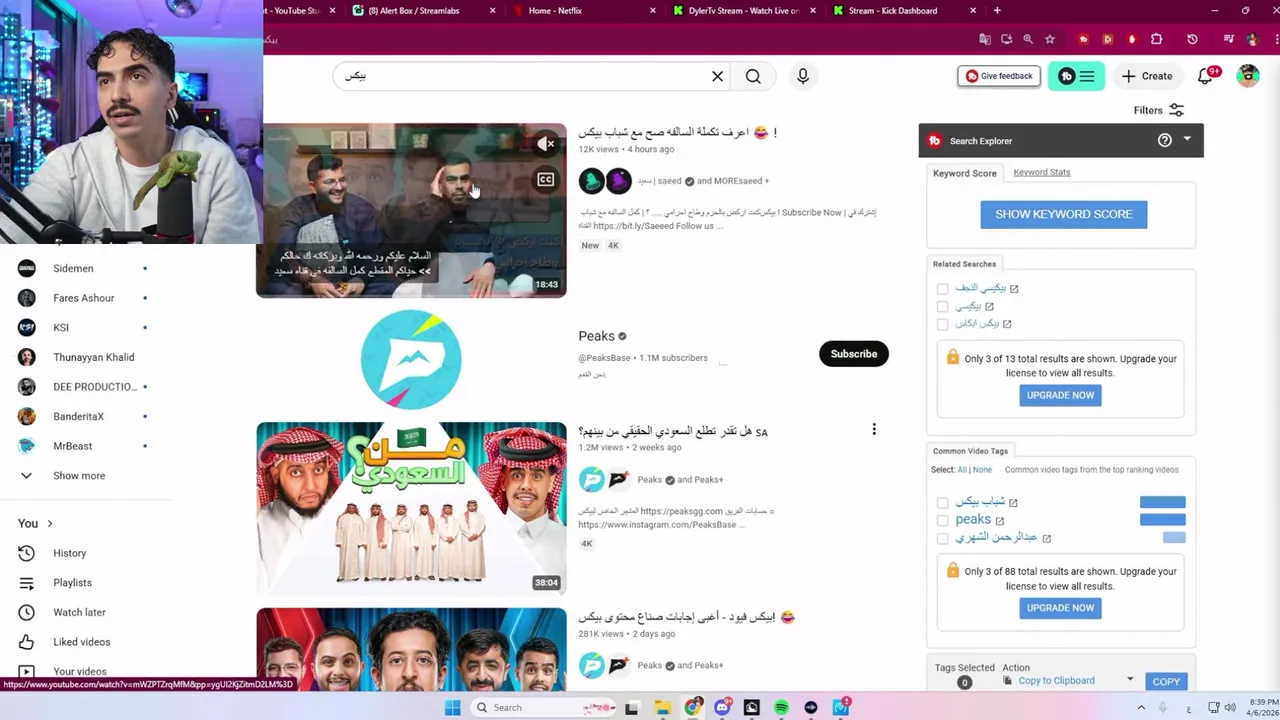Open Fares Ashour subscription
Screen dimensions: 1280x720
(x=83, y=298)
